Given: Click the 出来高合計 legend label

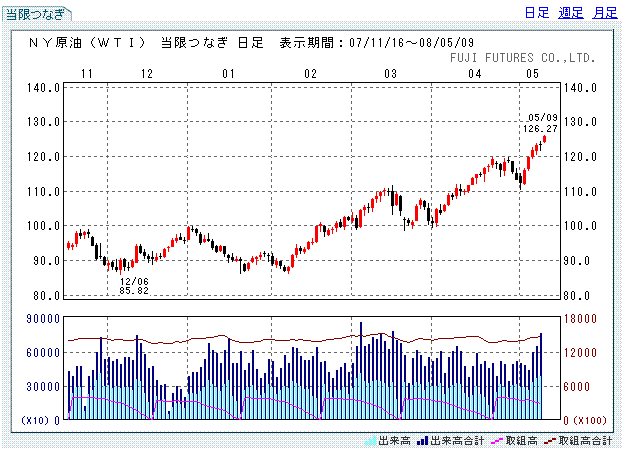Looking at the screenshot, I should 457,440.
